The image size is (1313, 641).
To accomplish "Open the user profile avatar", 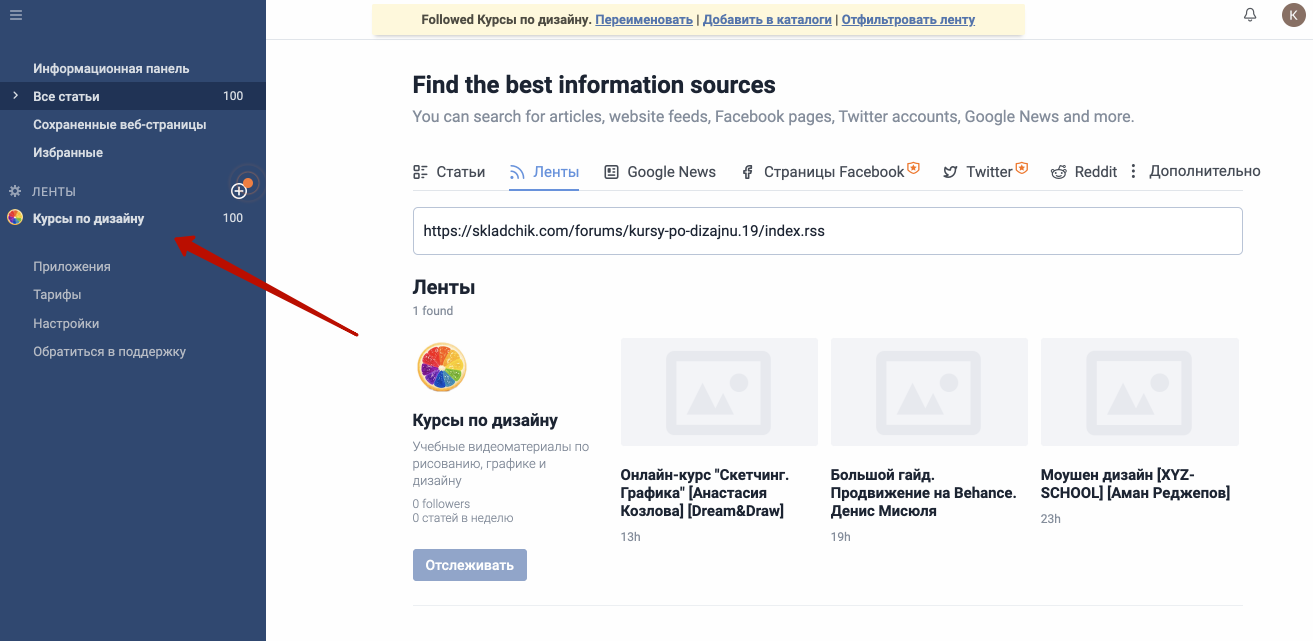I will click(1293, 15).
